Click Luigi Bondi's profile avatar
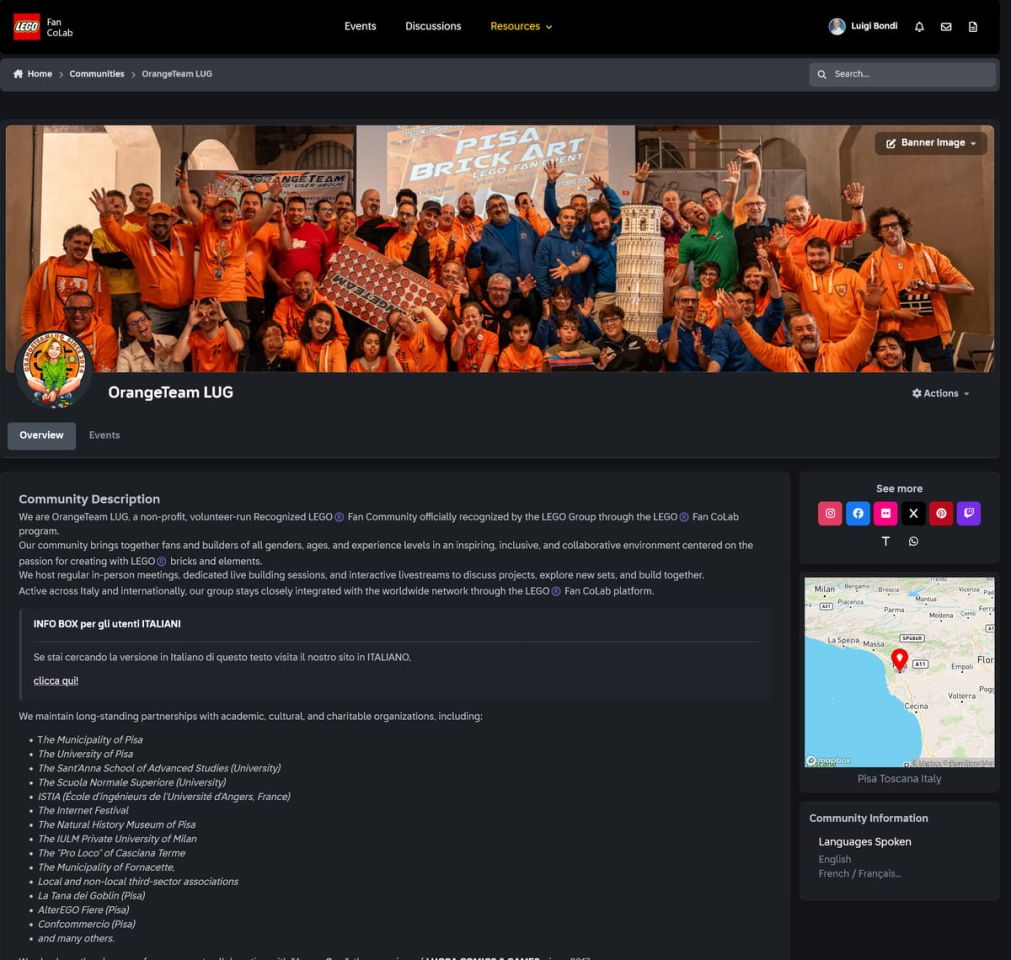 (x=837, y=26)
